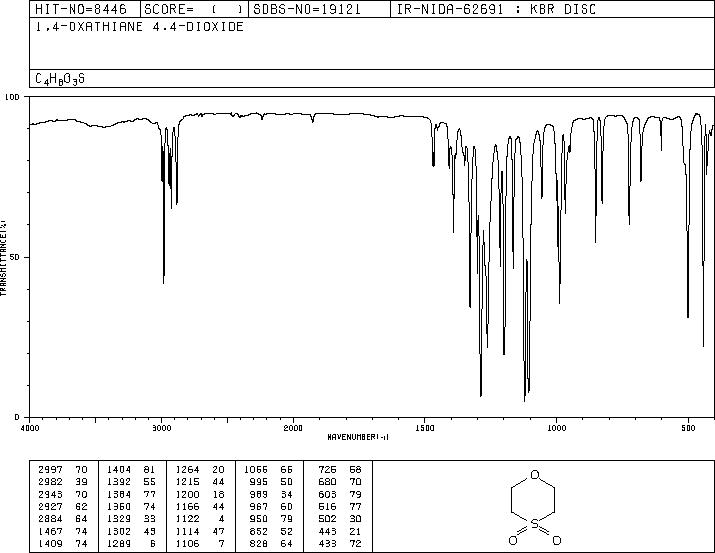Select peak table entry 502

pos(327,519)
